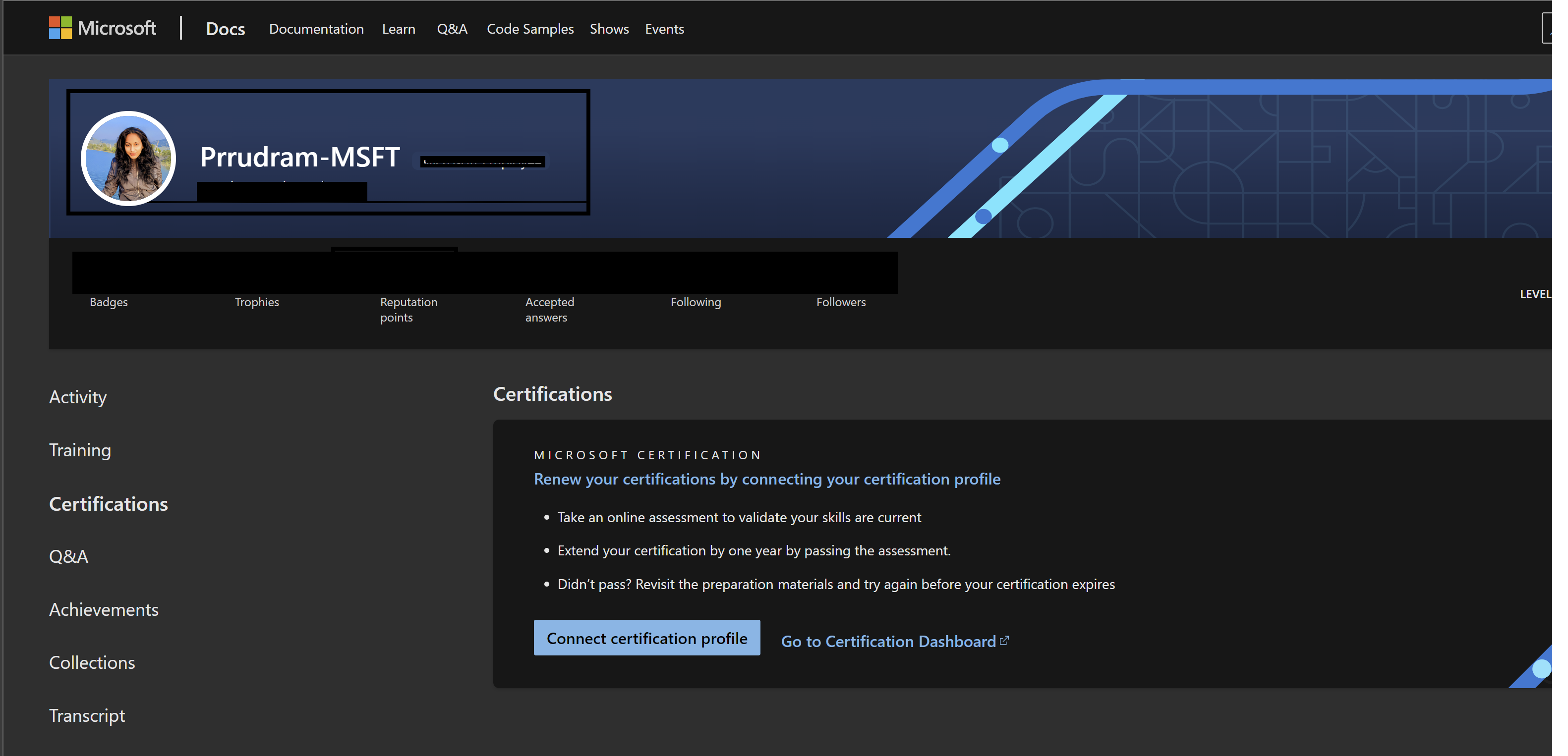1568x756 pixels.
Task: Click the Microsoft logo
Action: tap(102, 27)
